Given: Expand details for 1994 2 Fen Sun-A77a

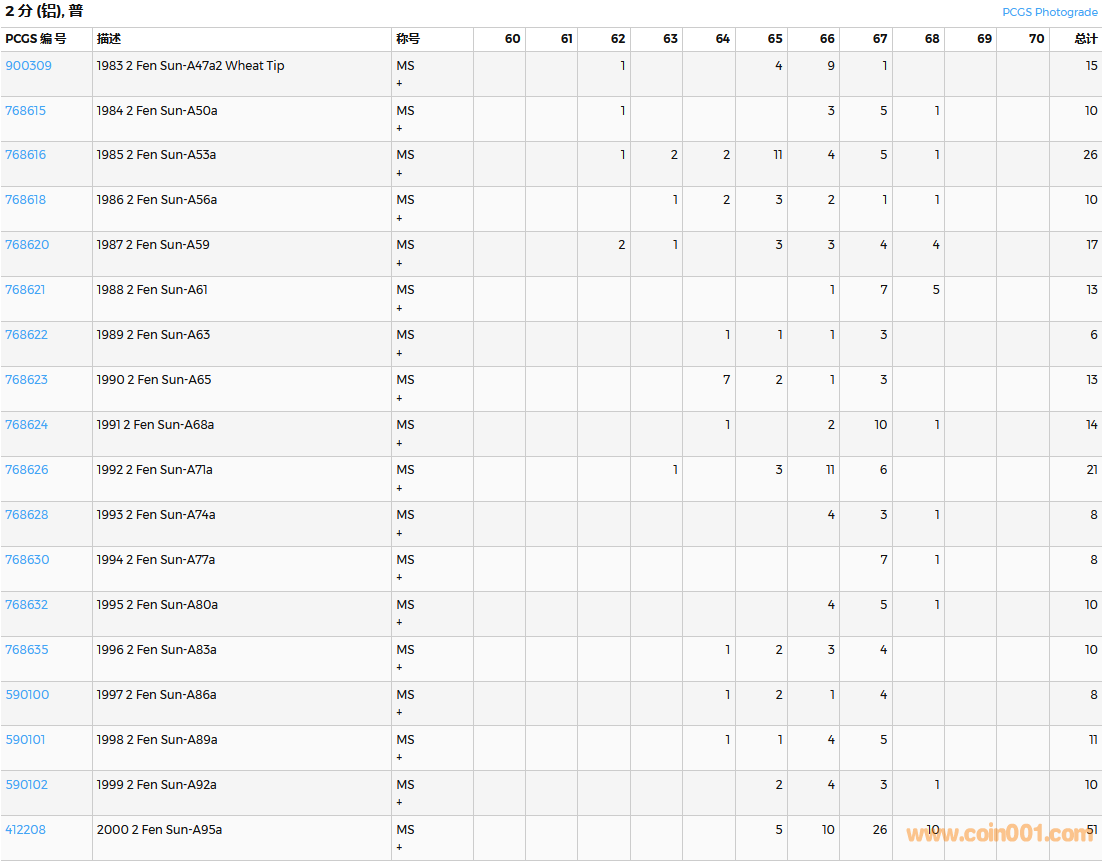Looking at the screenshot, I should (x=399, y=578).
